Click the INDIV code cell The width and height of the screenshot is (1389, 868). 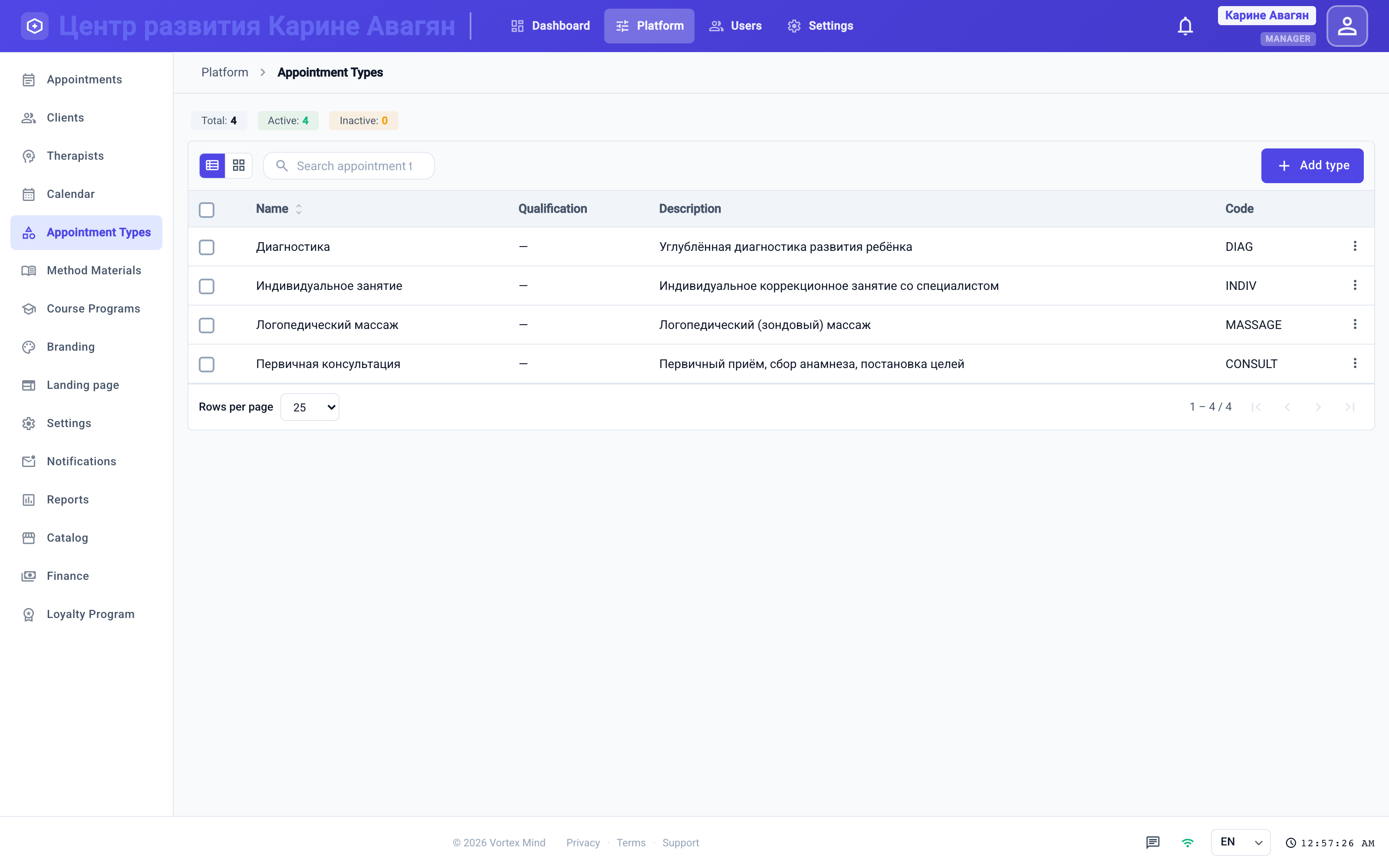click(1241, 286)
